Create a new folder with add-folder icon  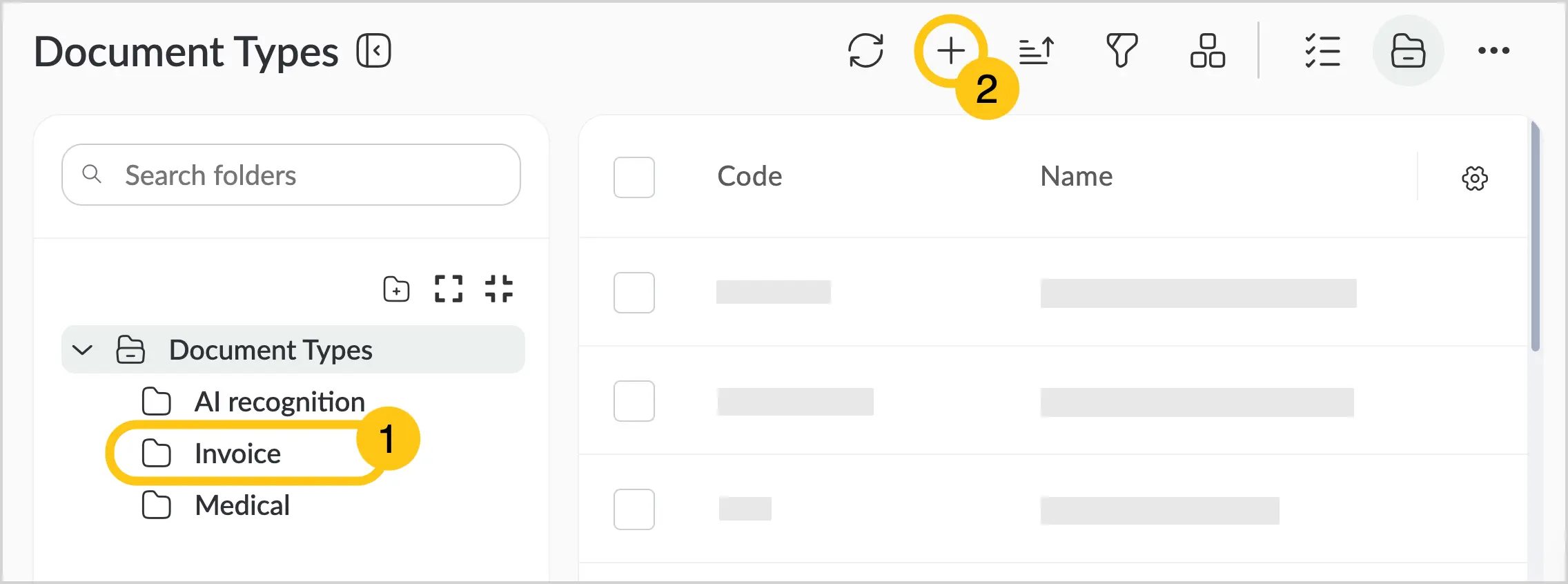[396, 289]
